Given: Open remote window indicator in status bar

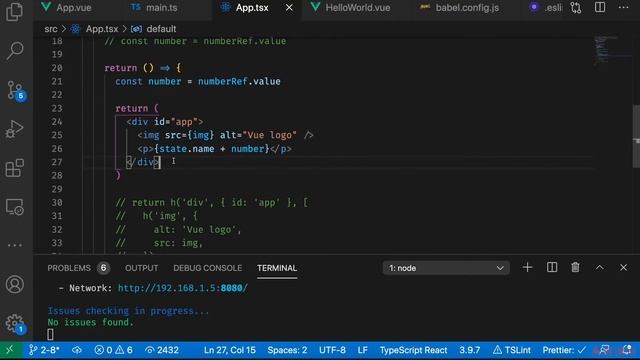Looking at the screenshot, I should (x=10, y=350).
